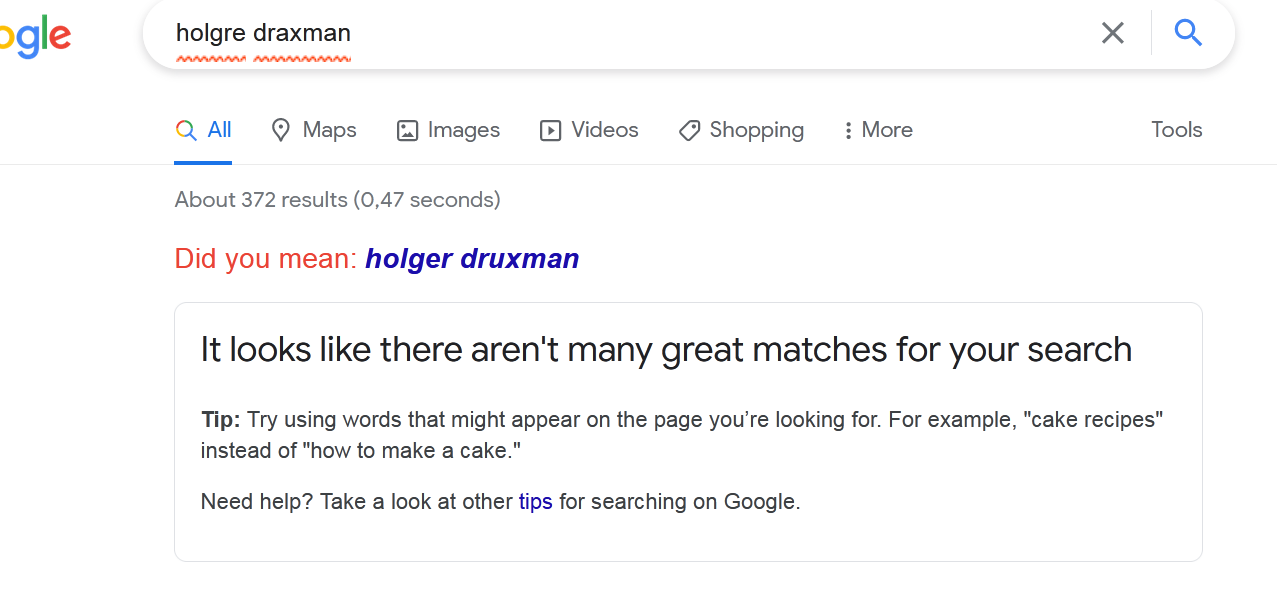
Task: Open the Videos tab label
Action: point(604,130)
